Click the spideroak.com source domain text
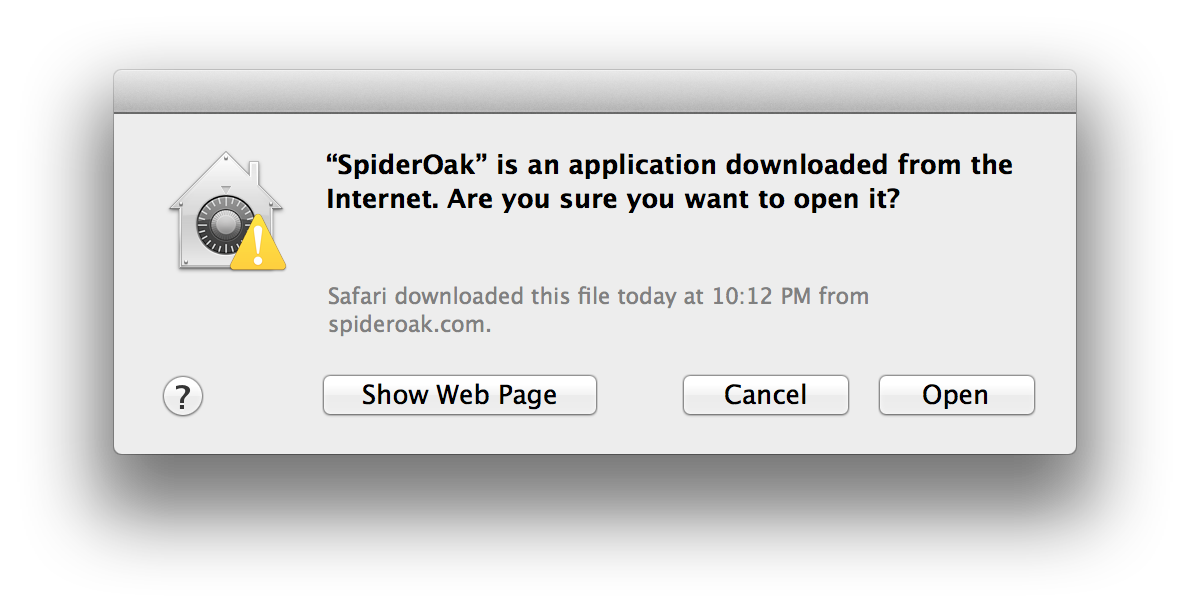 tap(407, 324)
